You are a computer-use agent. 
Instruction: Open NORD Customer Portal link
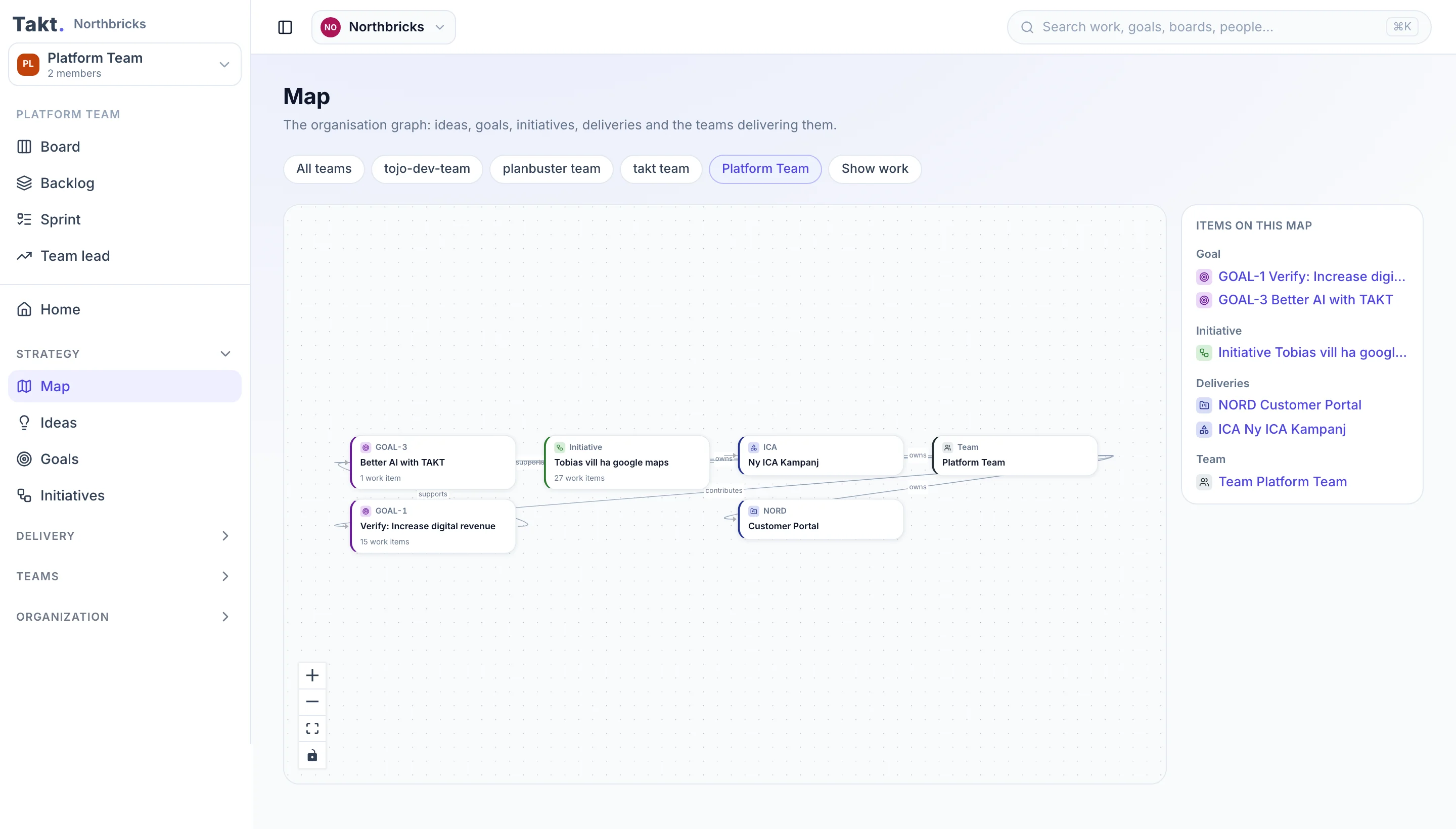[x=1279, y=405]
